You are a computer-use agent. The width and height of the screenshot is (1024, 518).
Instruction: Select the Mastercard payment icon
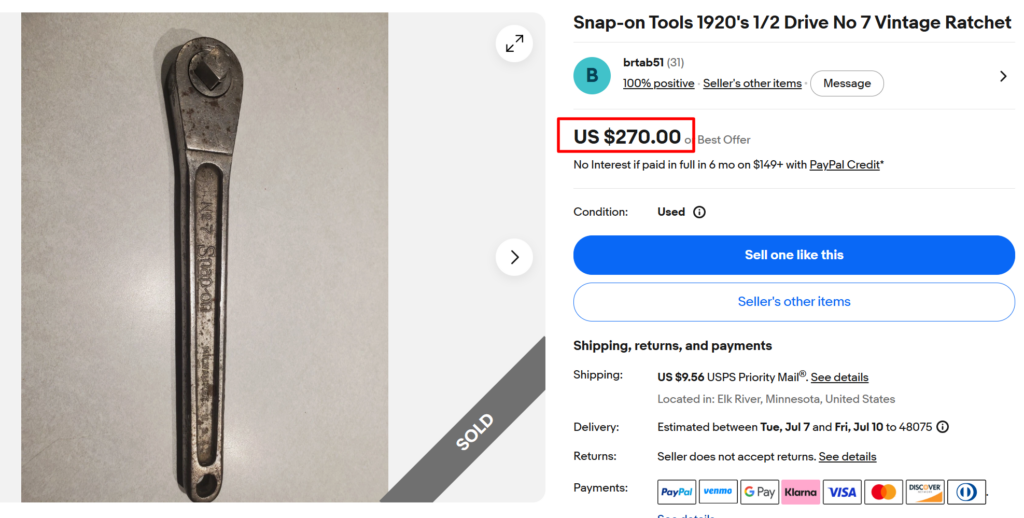click(x=884, y=492)
